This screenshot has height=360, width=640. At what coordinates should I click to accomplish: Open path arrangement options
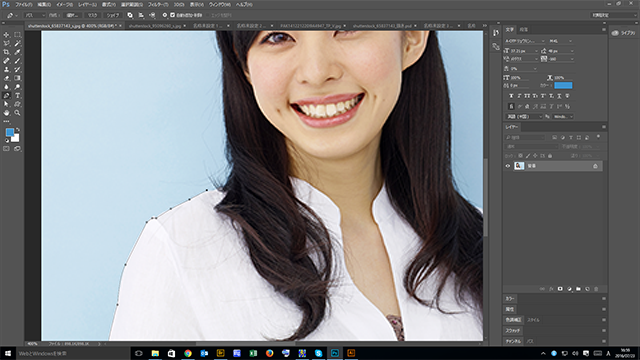(x=152, y=15)
